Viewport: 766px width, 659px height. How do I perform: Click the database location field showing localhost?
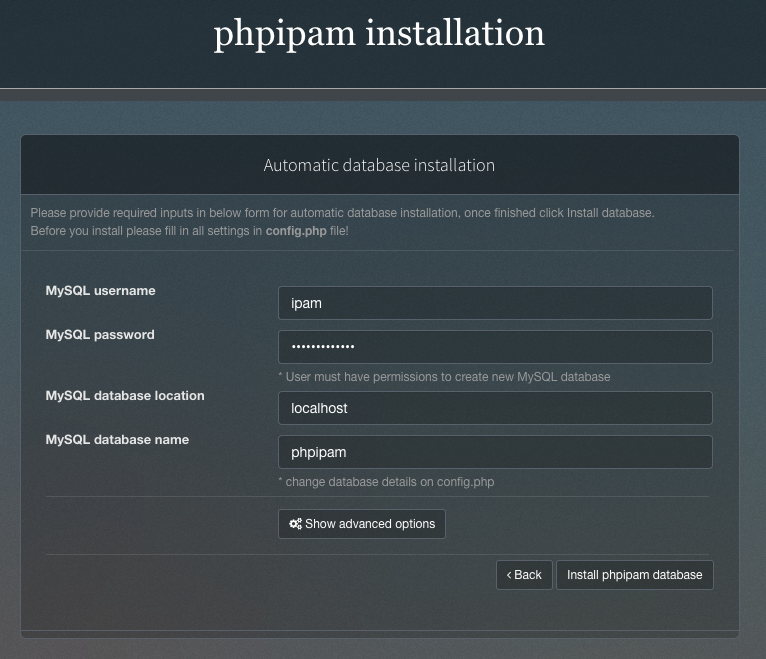pyautogui.click(x=495, y=408)
